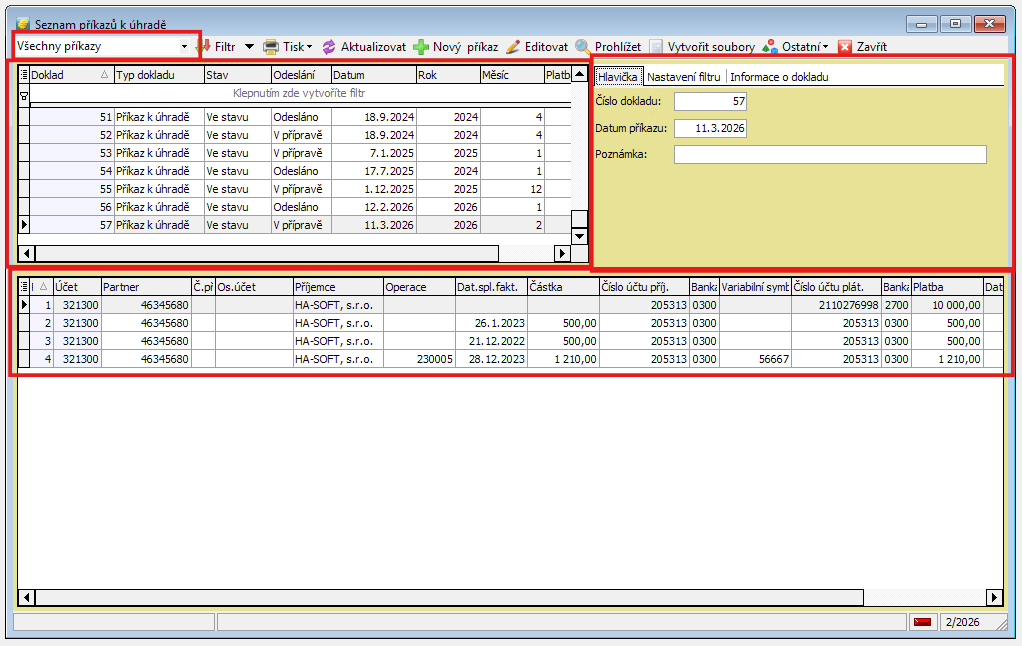Click the Částka column header
Image resolution: width=1022 pixels, height=646 pixels.
(x=562, y=287)
